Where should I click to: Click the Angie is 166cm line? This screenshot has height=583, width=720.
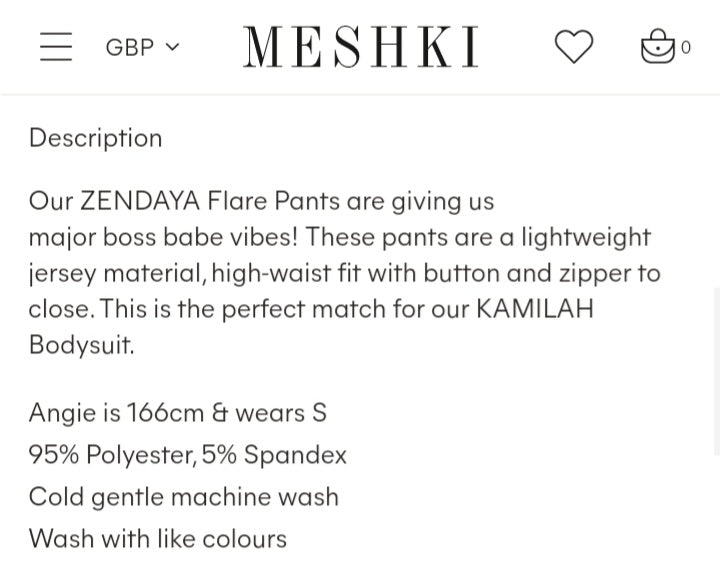pyautogui.click(x=178, y=413)
